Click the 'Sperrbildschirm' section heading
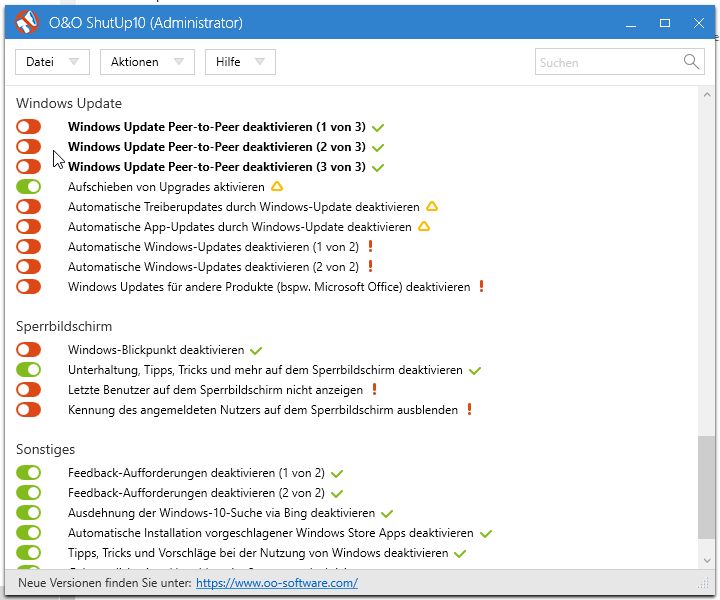 [x=64, y=326]
